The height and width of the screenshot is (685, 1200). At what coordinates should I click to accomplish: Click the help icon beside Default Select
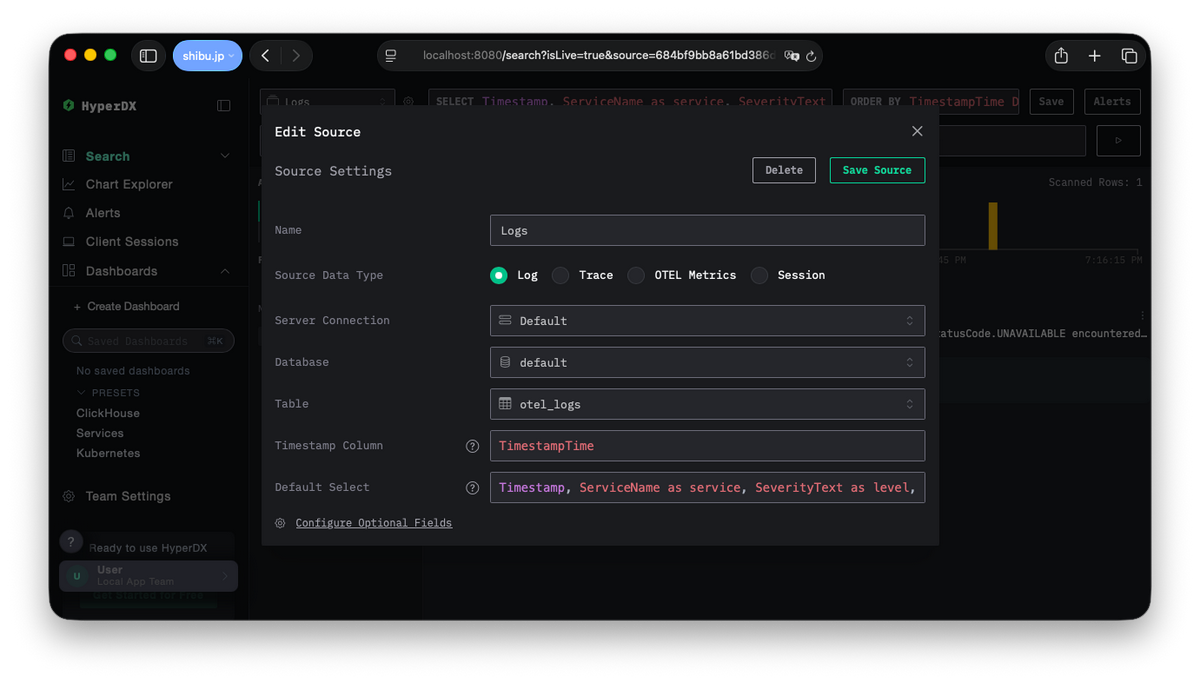(x=472, y=488)
